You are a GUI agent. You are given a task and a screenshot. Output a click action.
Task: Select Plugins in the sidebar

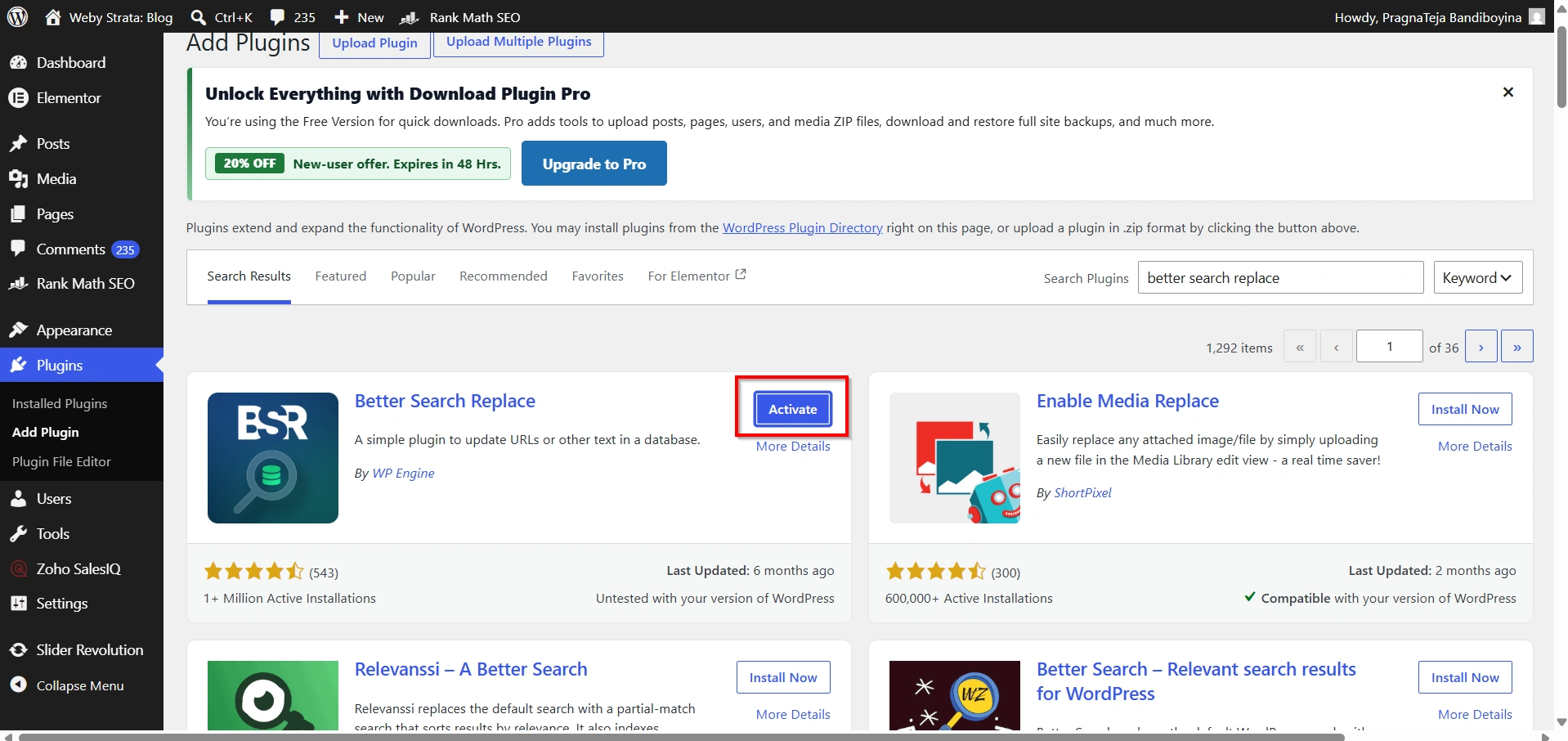point(82,366)
